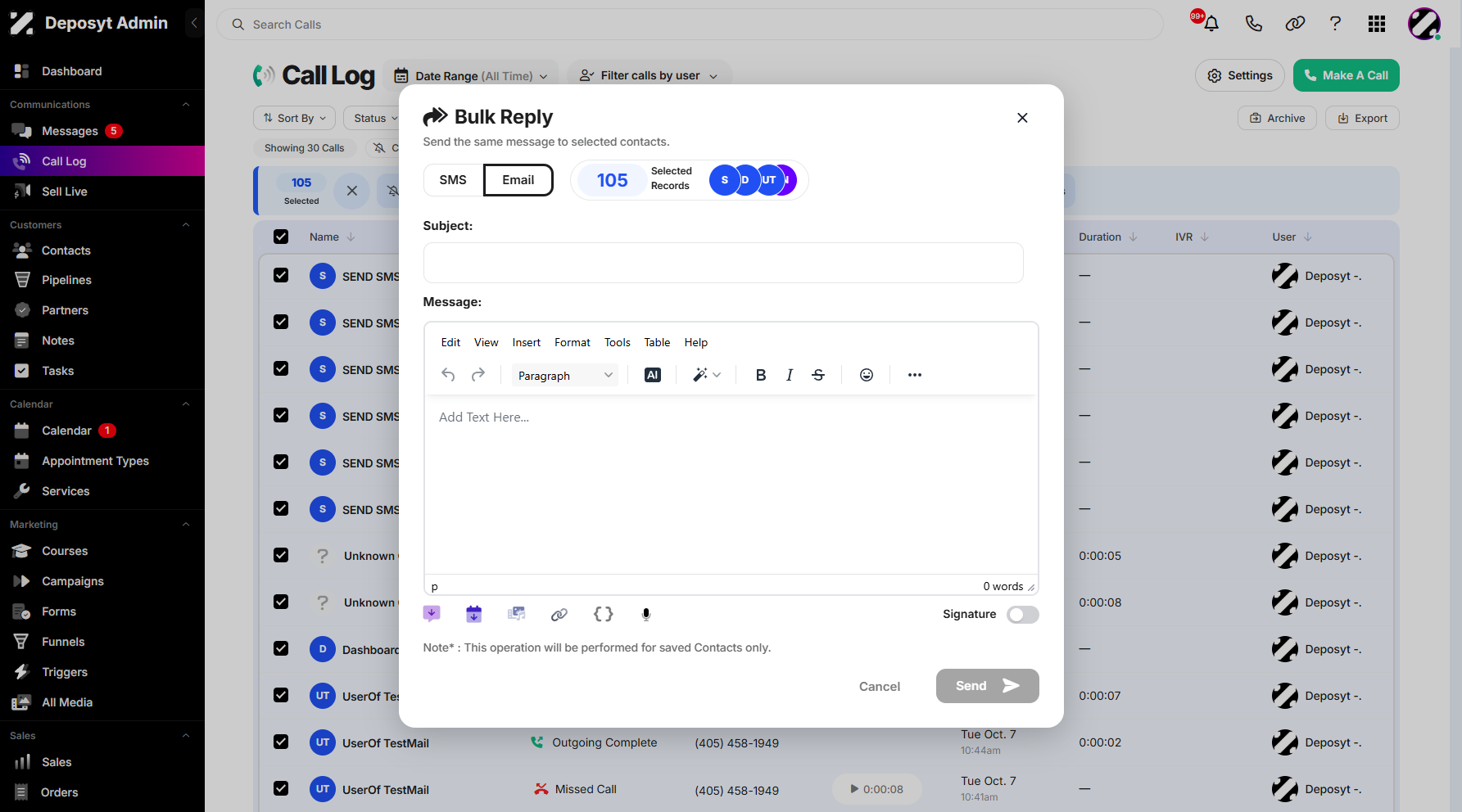
Task: Open Campaigns in the sidebar
Action: (73, 581)
